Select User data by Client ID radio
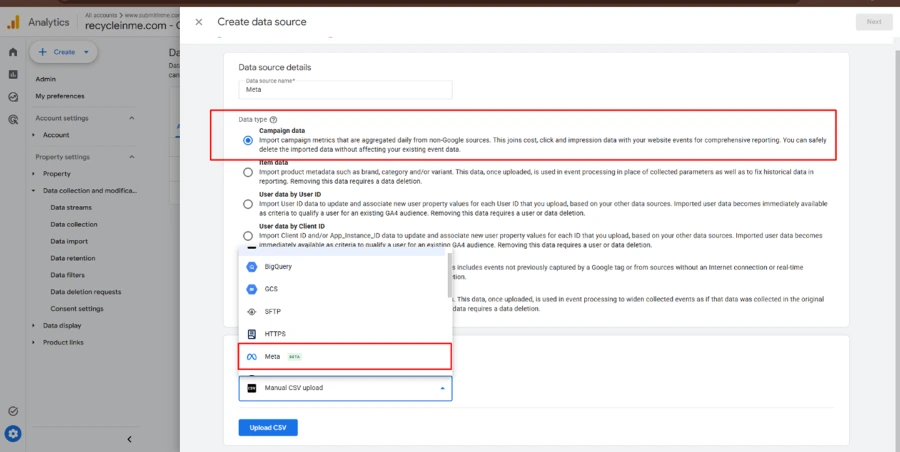This screenshot has width=900, height=452. pyautogui.click(x=247, y=235)
